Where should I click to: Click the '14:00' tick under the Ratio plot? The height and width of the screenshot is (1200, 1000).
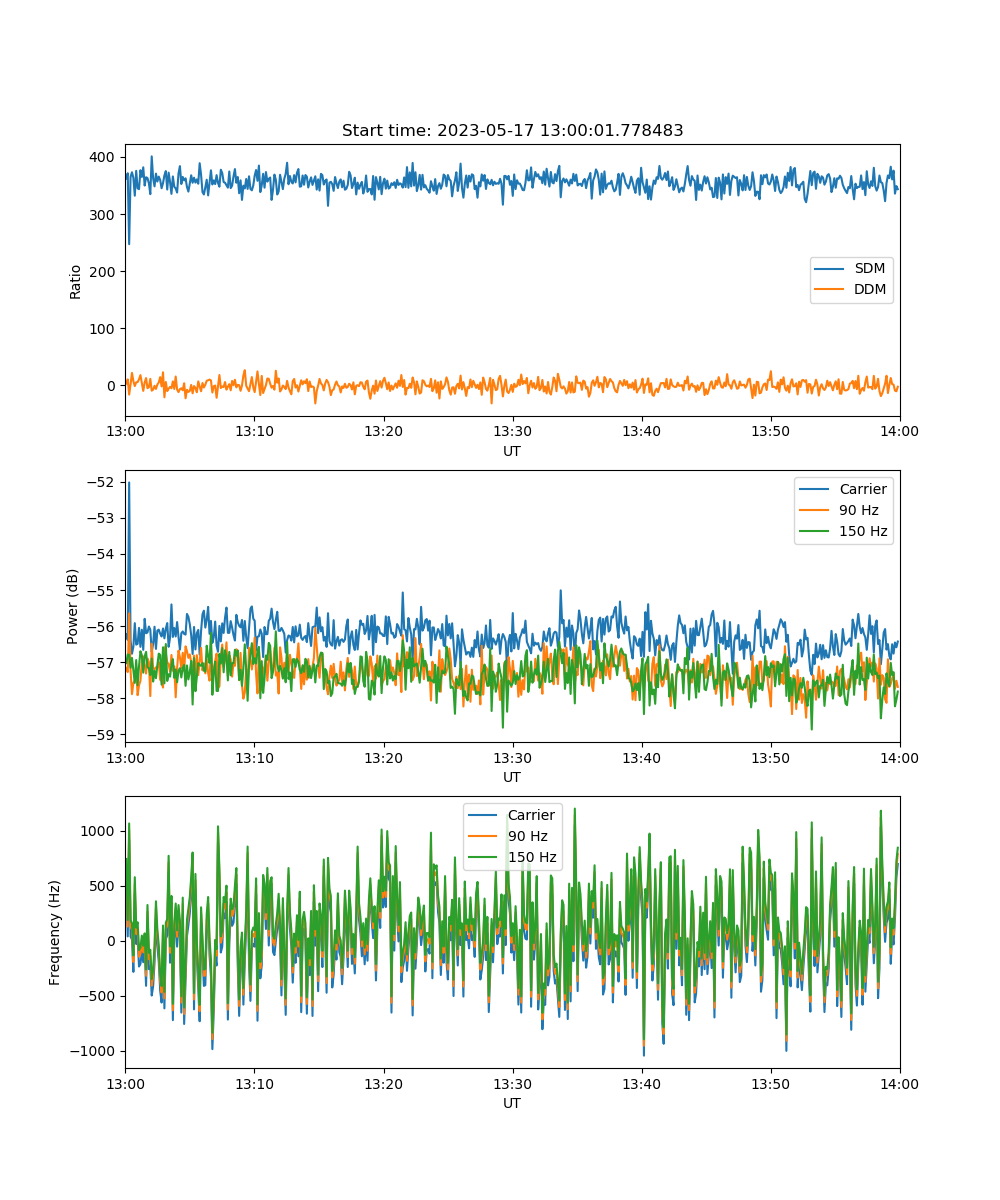(900, 431)
